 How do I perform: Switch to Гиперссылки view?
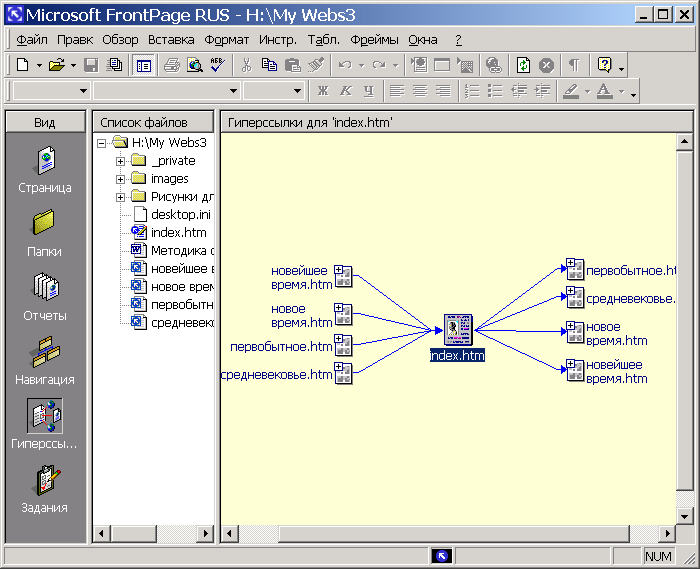click(45, 424)
